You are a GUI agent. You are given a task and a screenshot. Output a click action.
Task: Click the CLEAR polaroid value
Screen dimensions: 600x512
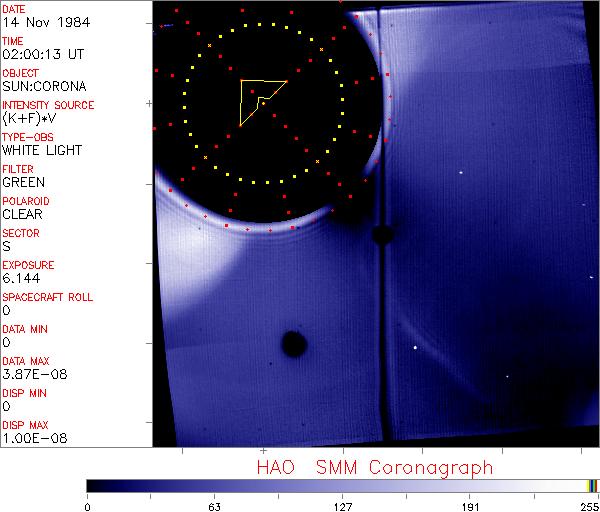click(22, 214)
